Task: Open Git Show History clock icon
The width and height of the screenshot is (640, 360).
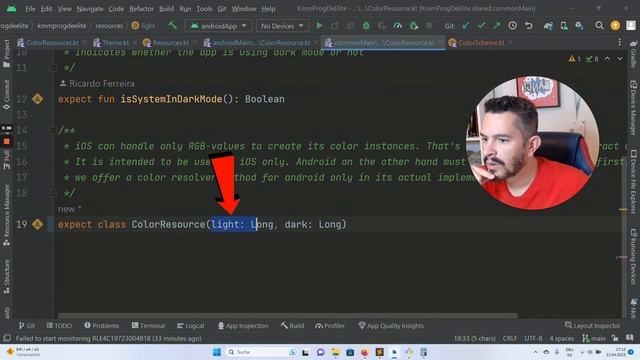Action: pos(513,26)
